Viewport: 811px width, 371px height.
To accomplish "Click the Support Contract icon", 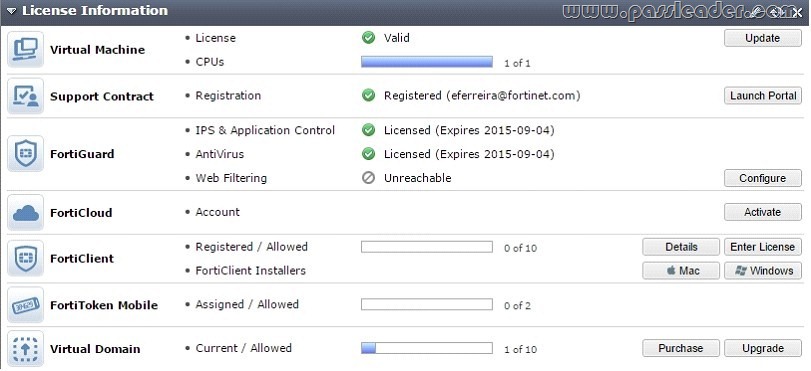I will pos(25,96).
